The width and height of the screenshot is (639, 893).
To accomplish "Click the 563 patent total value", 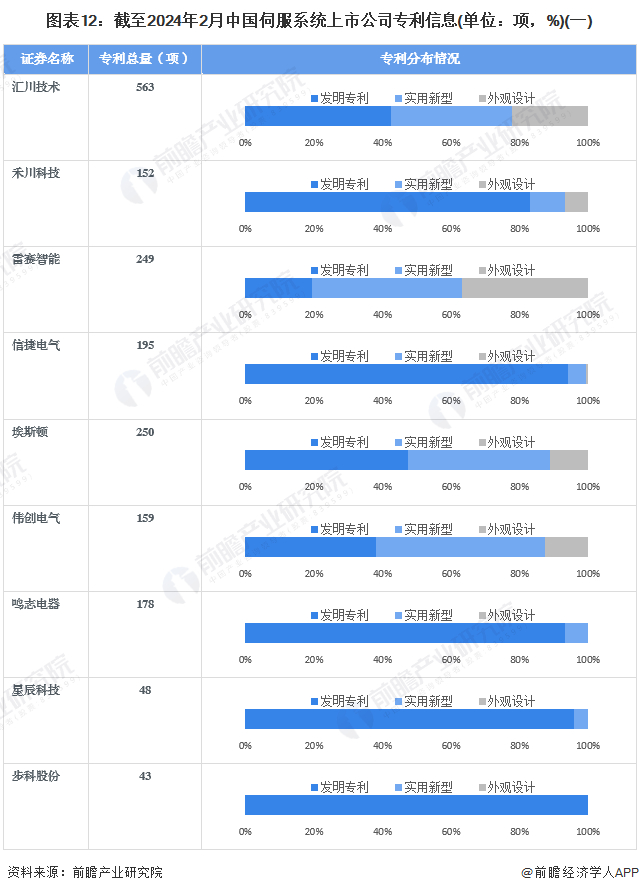I will click(x=145, y=87).
